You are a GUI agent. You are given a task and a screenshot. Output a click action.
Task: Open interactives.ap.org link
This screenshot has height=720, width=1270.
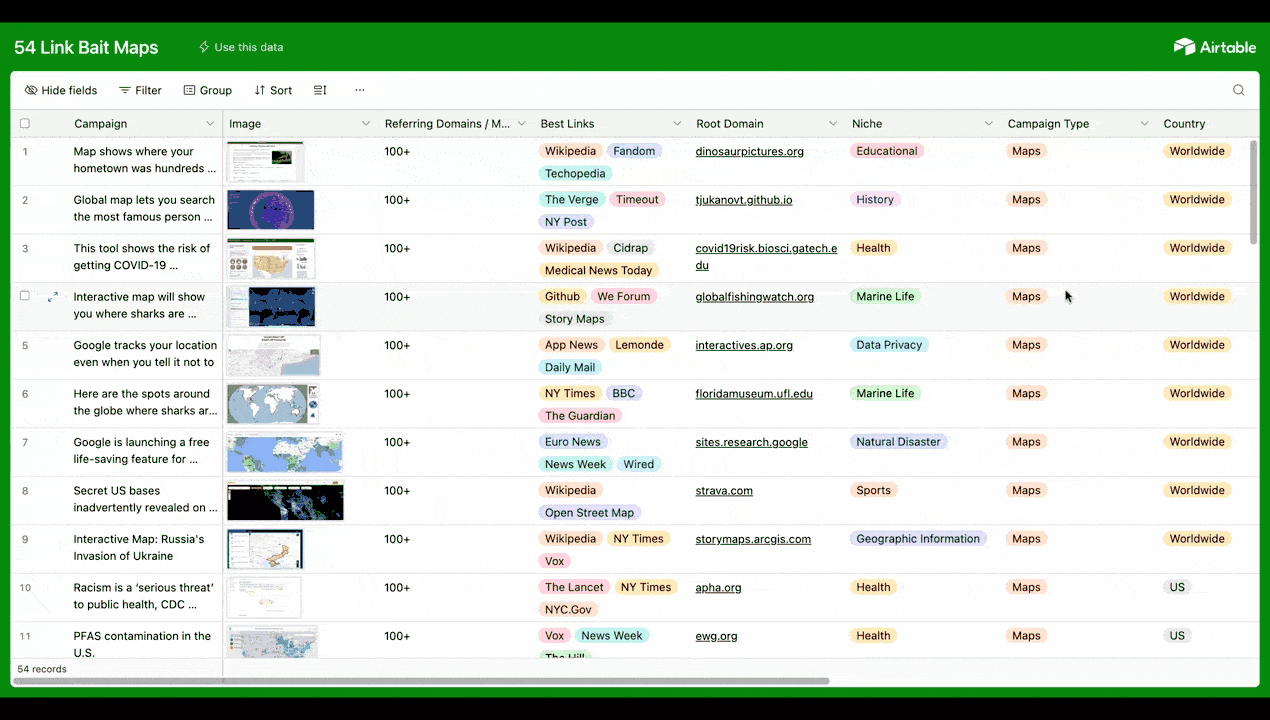click(x=744, y=345)
